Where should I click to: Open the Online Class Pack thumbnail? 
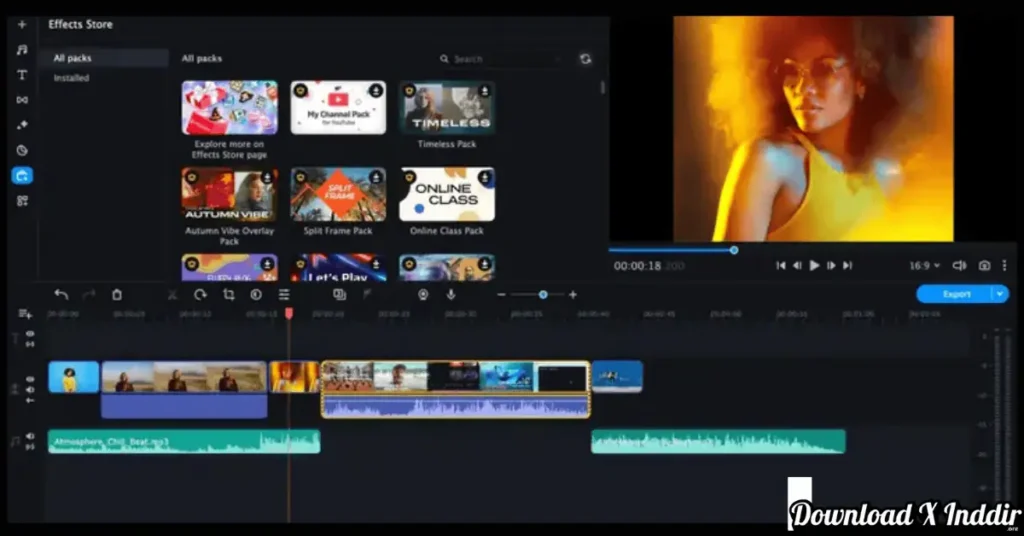point(447,194)
